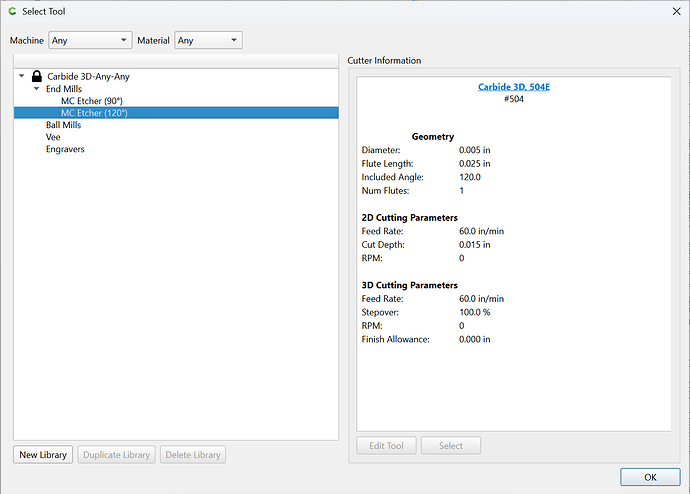Click the Duplicate Library button

(x=116, y=454)
